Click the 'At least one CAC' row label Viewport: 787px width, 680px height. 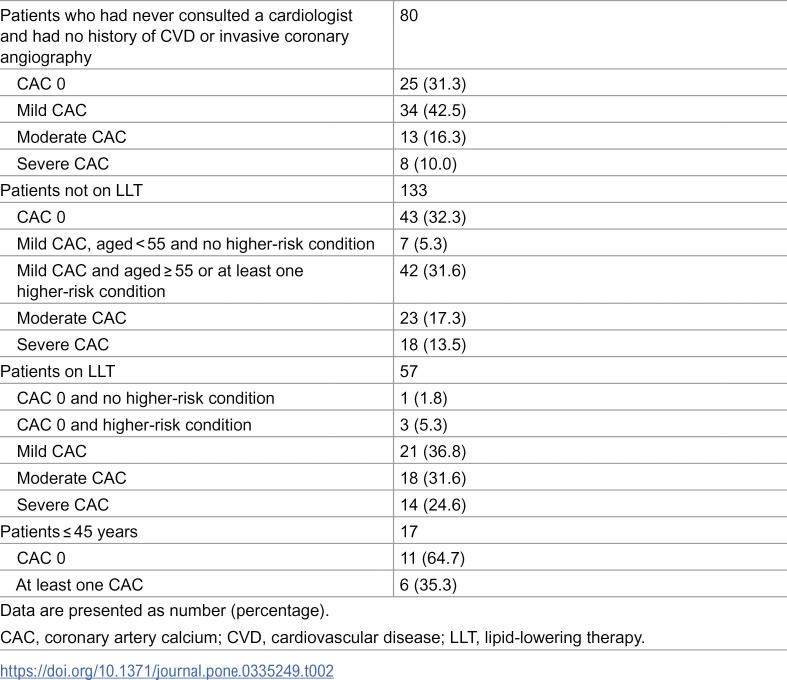pyautogui.click(x=79, y=585)
